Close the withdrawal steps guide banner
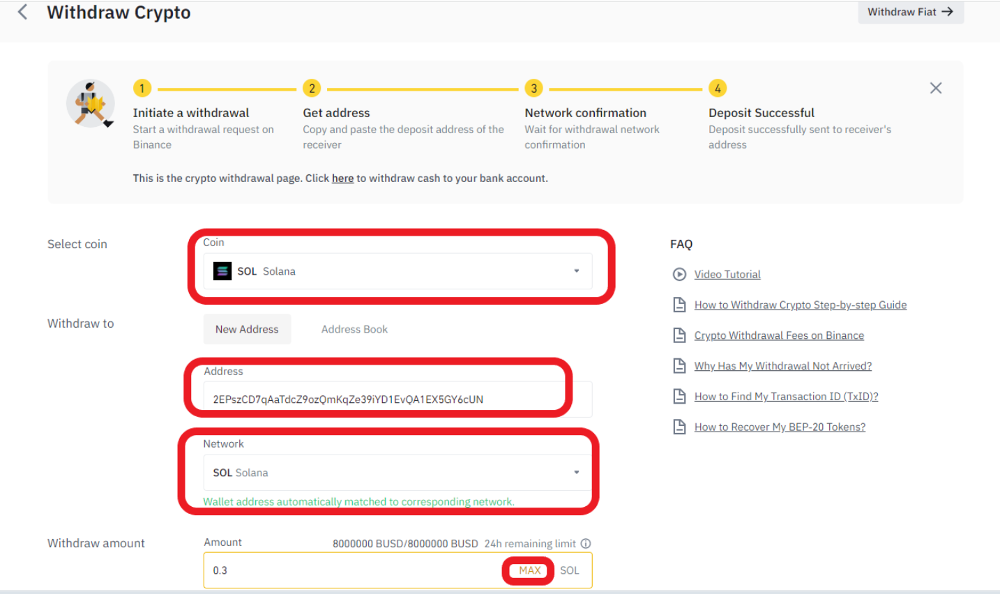The height and width of the screenshot is (594, 1000). pyautogui.click(x=936, y=88)
